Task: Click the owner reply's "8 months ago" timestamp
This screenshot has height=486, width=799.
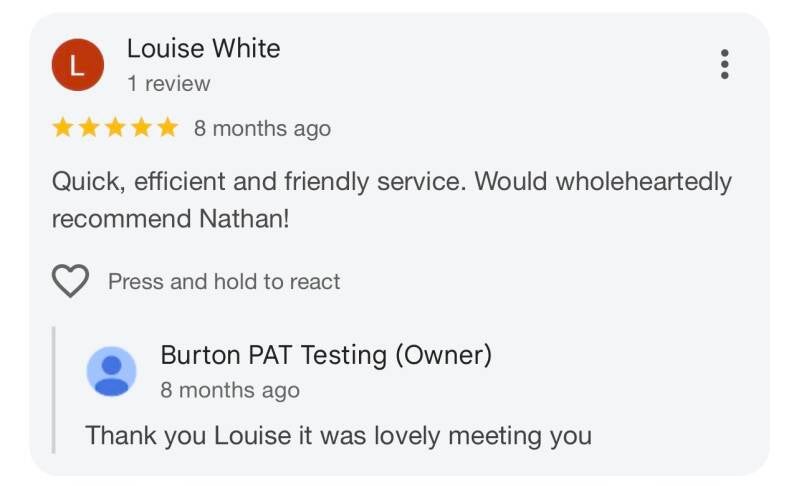Action: 229,390
